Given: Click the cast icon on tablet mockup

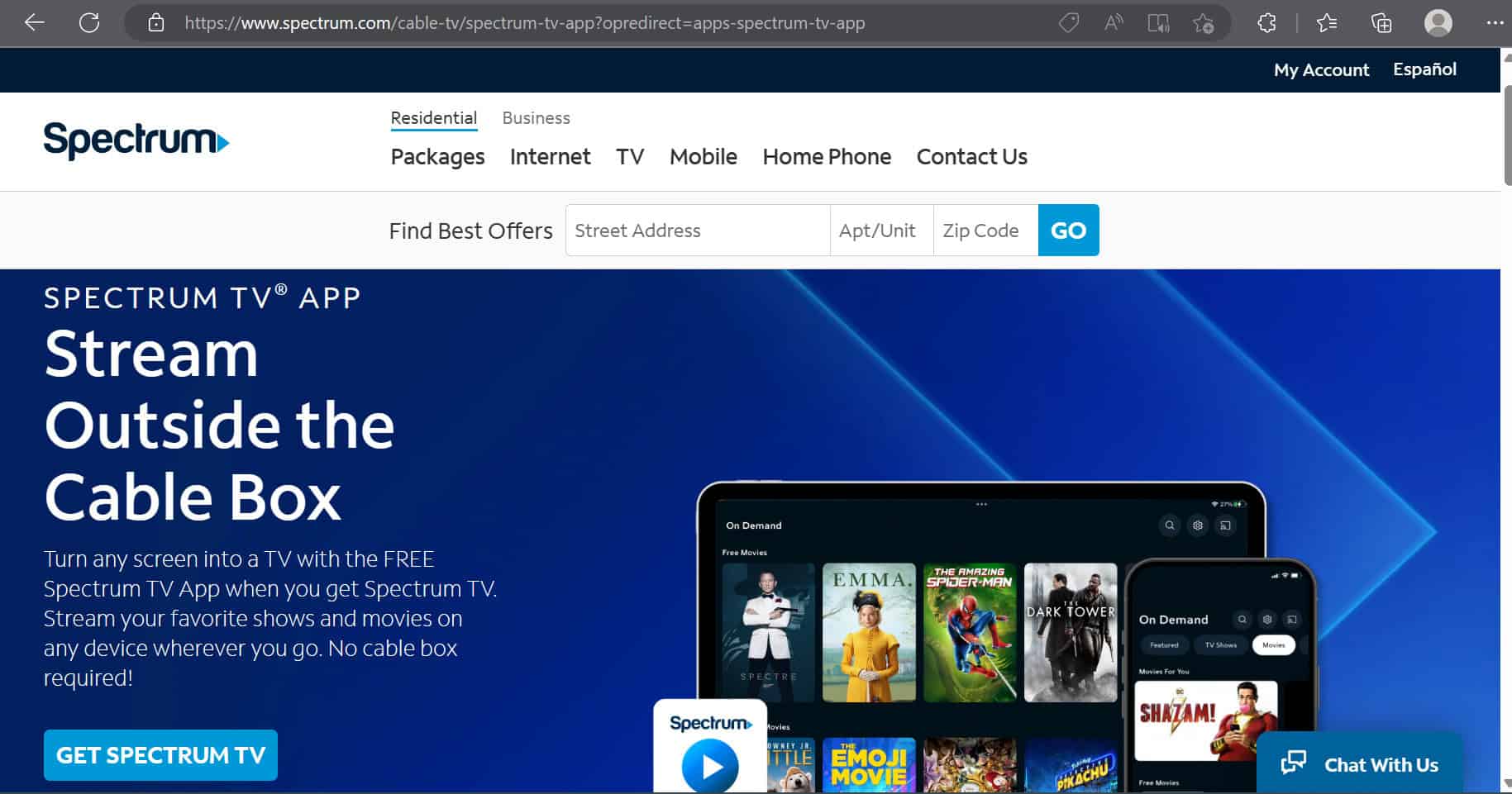Looking at the screenshot, I should pyautogui.click(x=1225, y=525).
